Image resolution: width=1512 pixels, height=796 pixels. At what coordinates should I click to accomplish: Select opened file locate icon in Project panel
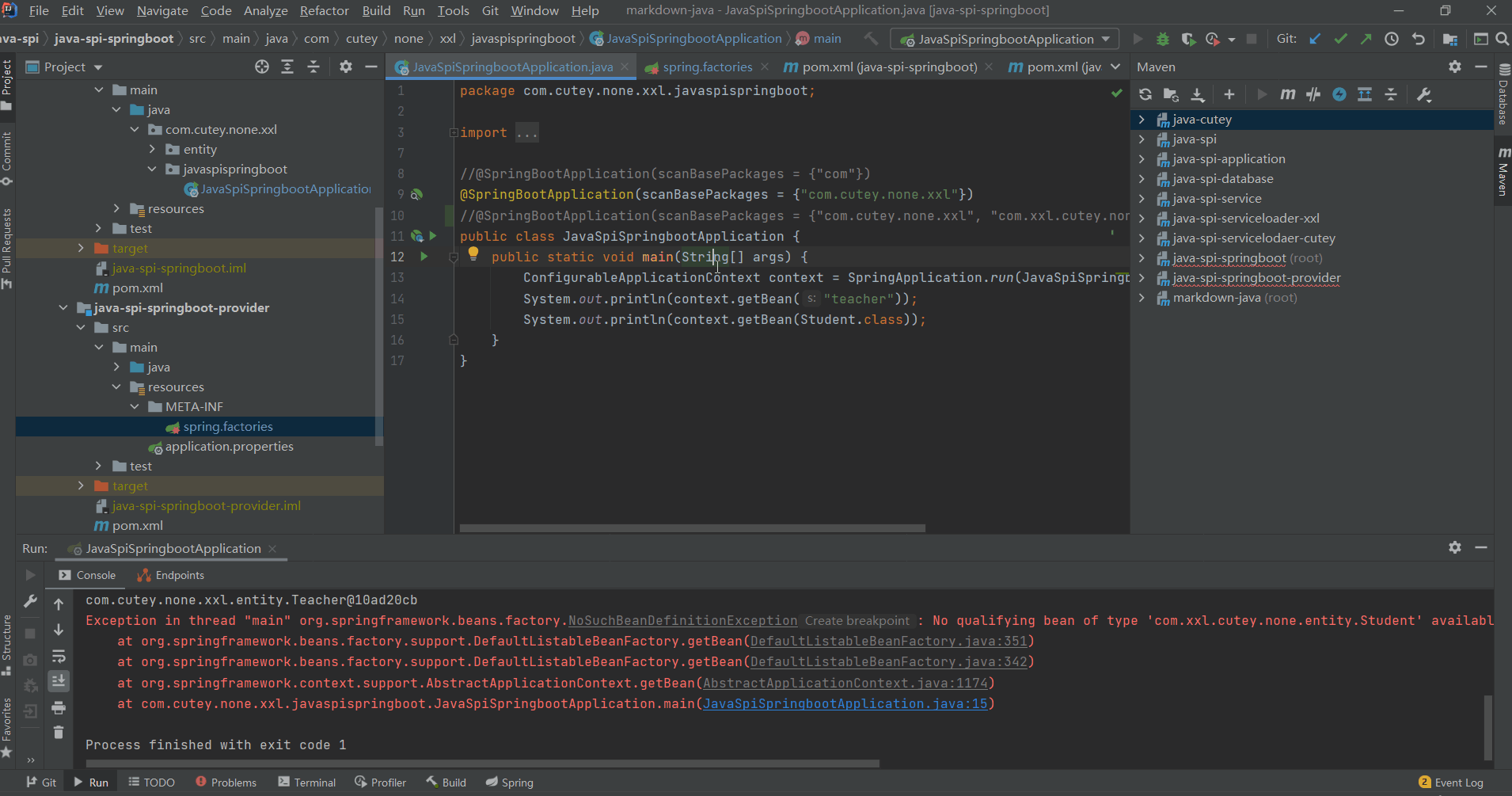pyautogui.click(x=262, y=67)
